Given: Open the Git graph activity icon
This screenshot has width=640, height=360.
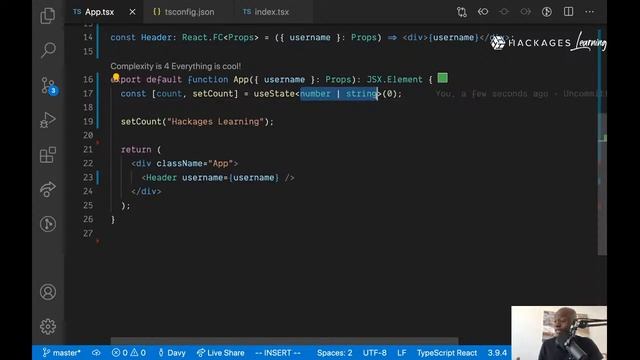Looking at the screenshot, I should (x=48, y=224).
